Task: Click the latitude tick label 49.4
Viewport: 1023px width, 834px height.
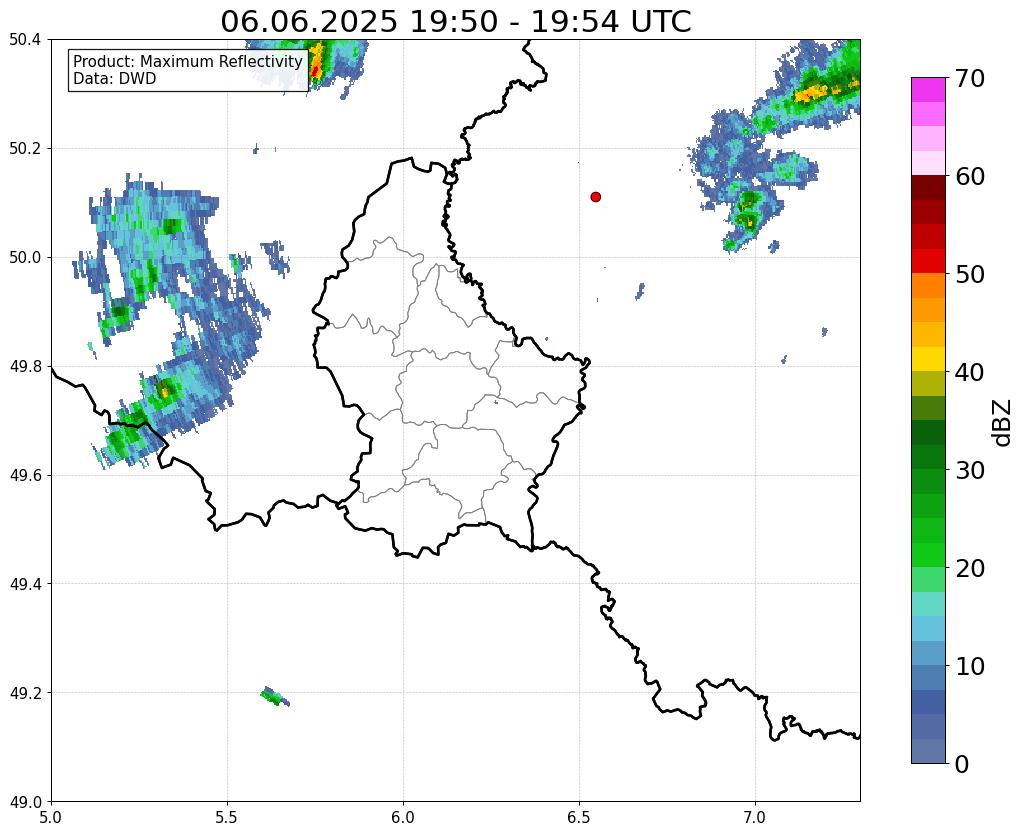Action: 25,584
